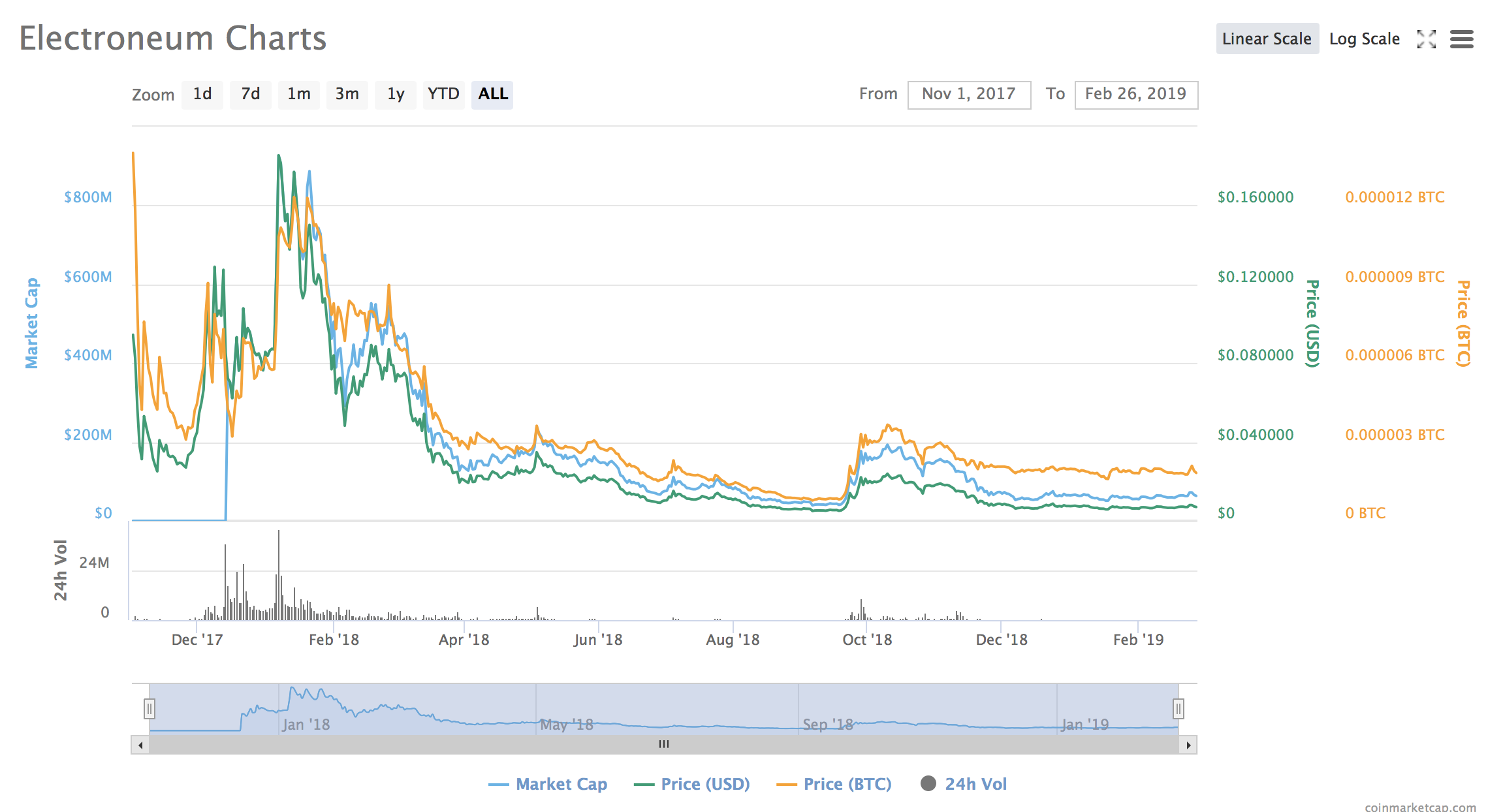The image size is (1486, 812).
Task: Toggle the Price (BTC) series legend
Action: click(847, 784)
